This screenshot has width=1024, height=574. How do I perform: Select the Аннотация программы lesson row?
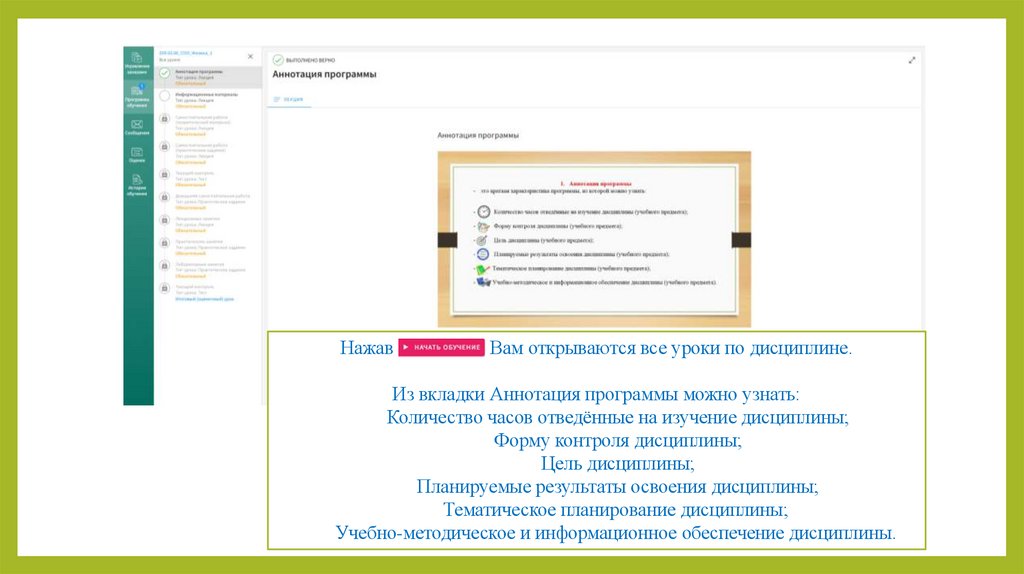pos(208,77)
